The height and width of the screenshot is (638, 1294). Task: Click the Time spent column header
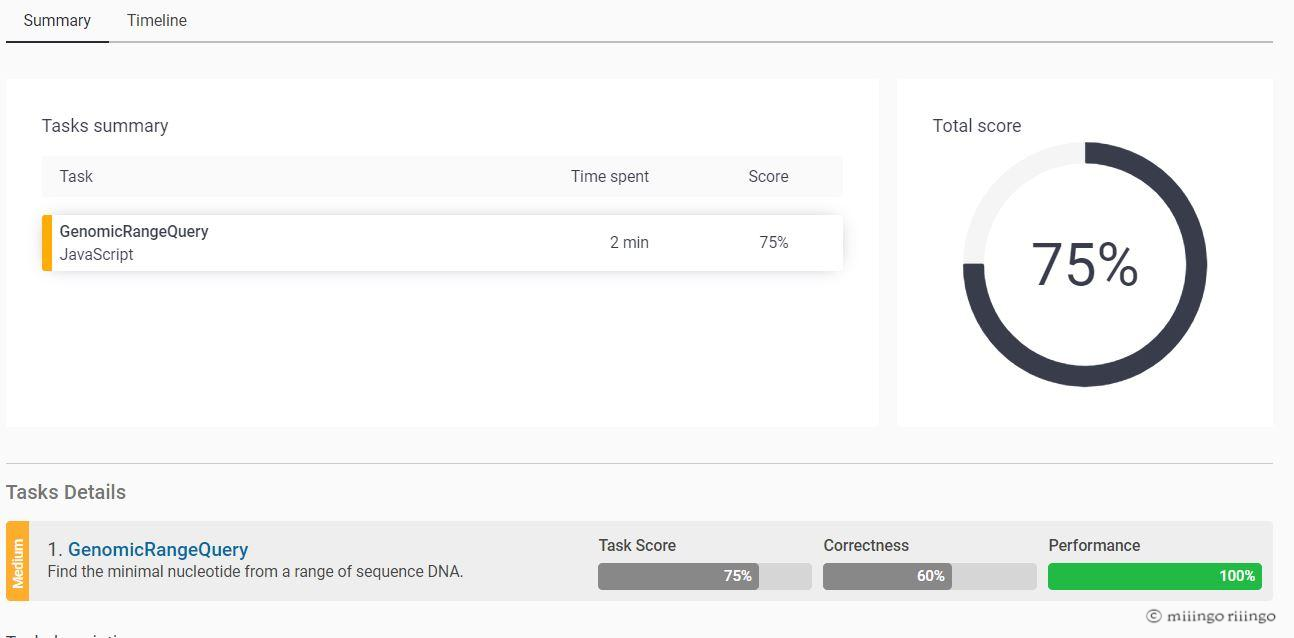610,176
